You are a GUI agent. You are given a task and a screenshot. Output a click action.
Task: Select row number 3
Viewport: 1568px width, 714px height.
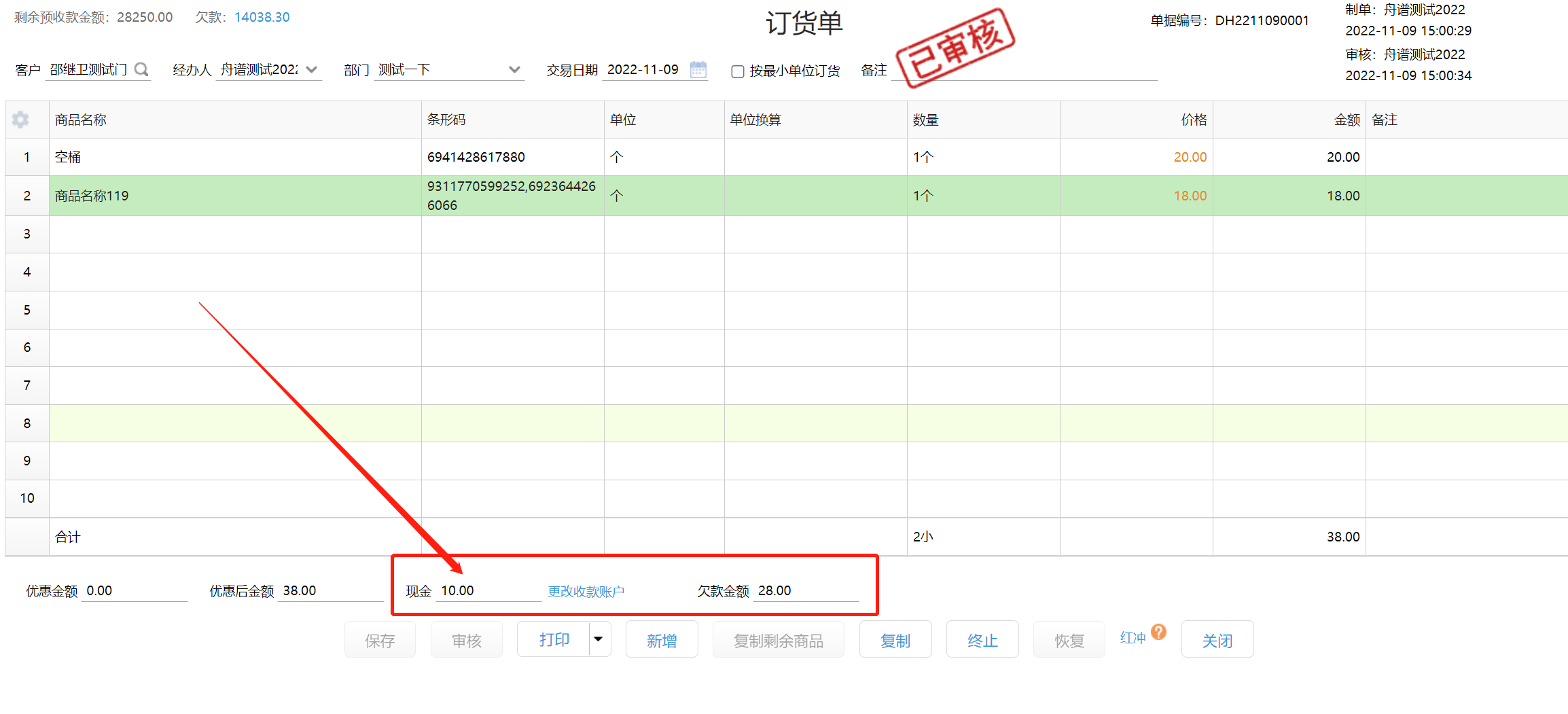[27, 234]
